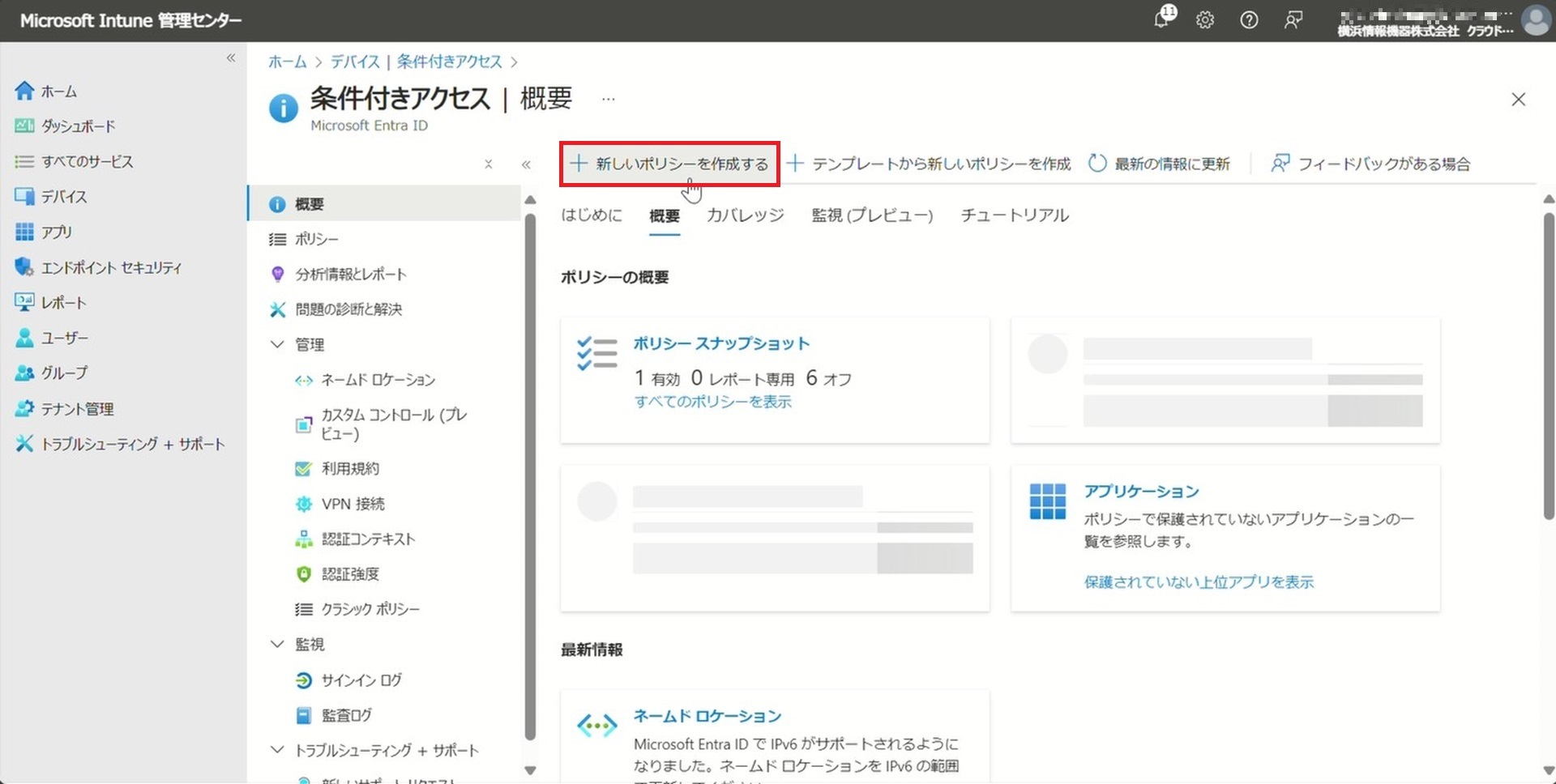Close the 条件付きアクセス blade
1556x784 pixels.
[1519, 100]
